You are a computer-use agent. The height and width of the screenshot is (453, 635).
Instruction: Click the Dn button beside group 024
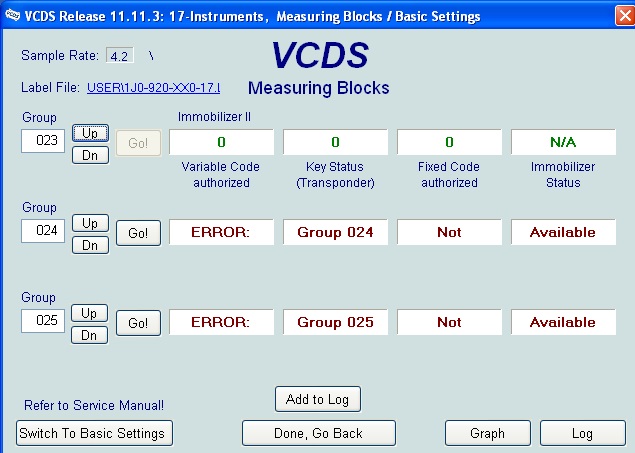click(x=90, y=245)
